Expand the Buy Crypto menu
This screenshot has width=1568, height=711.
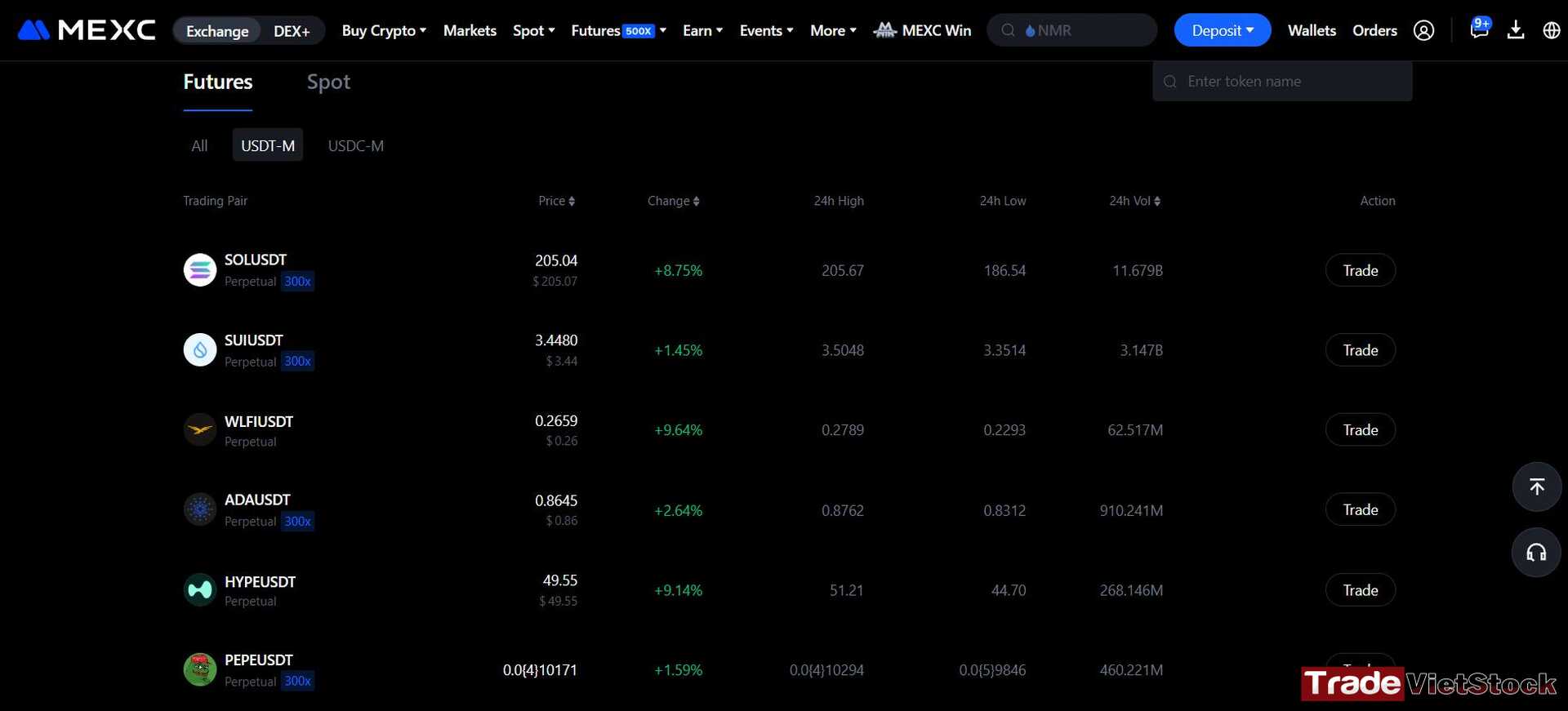coord(384,30)
